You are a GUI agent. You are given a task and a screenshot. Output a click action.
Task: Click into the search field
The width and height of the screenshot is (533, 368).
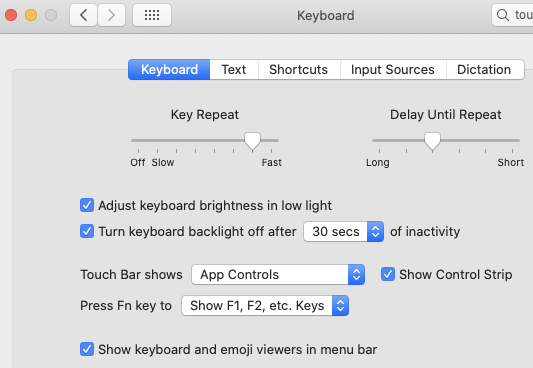512,15
